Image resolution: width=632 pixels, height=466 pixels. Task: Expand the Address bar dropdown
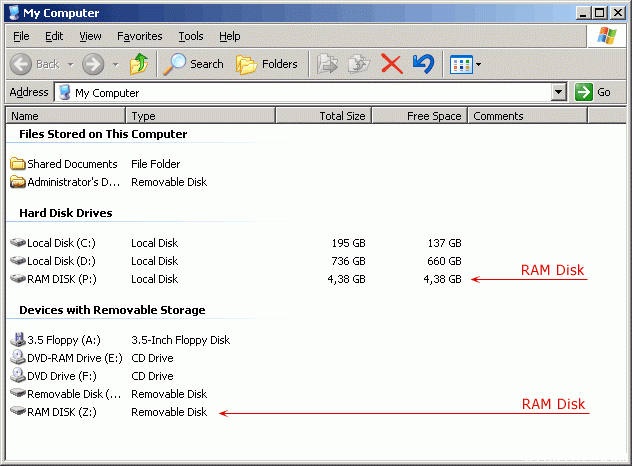coord(558,92)
